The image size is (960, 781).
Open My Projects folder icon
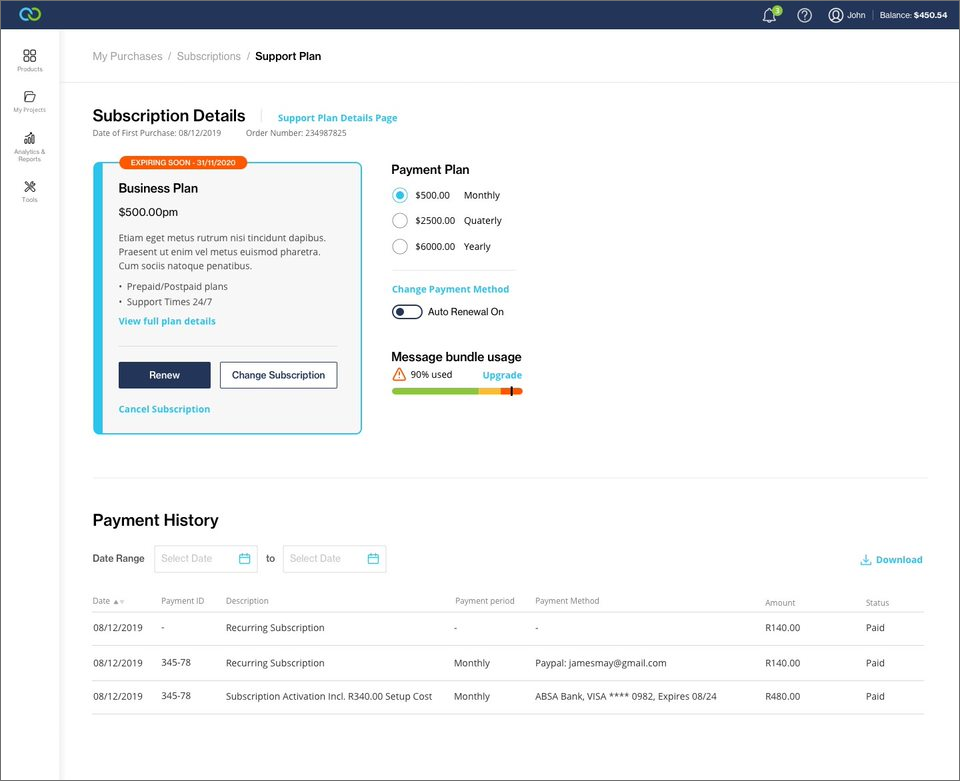point(30,98)
